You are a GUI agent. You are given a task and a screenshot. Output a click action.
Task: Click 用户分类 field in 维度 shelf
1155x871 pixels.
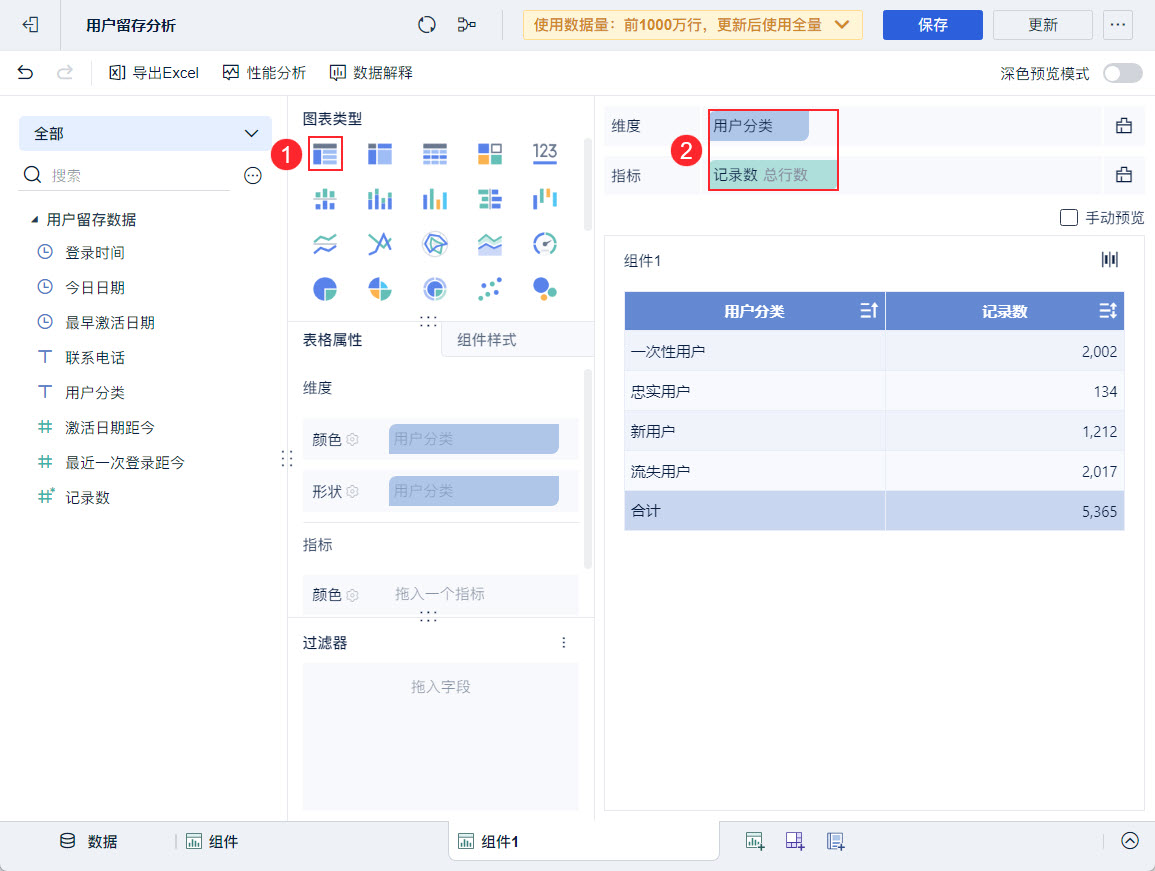tap(759, 126)
